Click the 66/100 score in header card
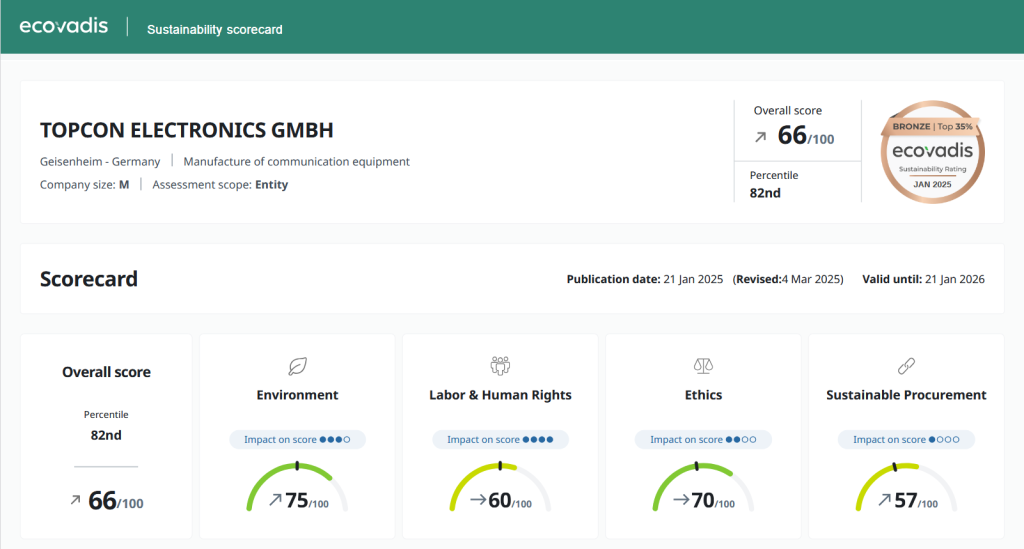 pyautogui.click(x=806, y=136)
